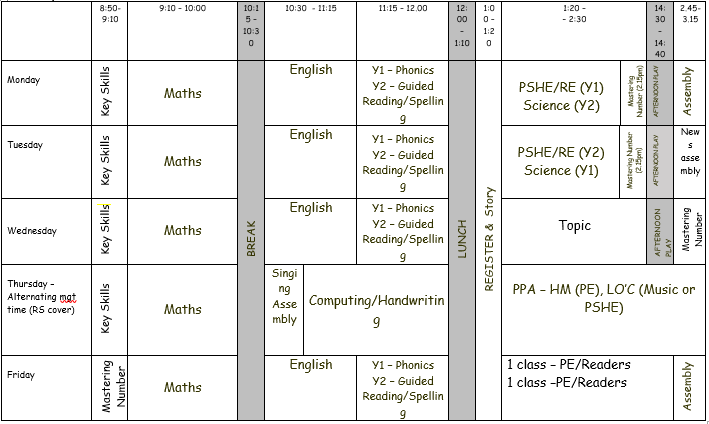Click Tuesday's PSHE/RE (Y2) Science (Y1) cell

560,162
